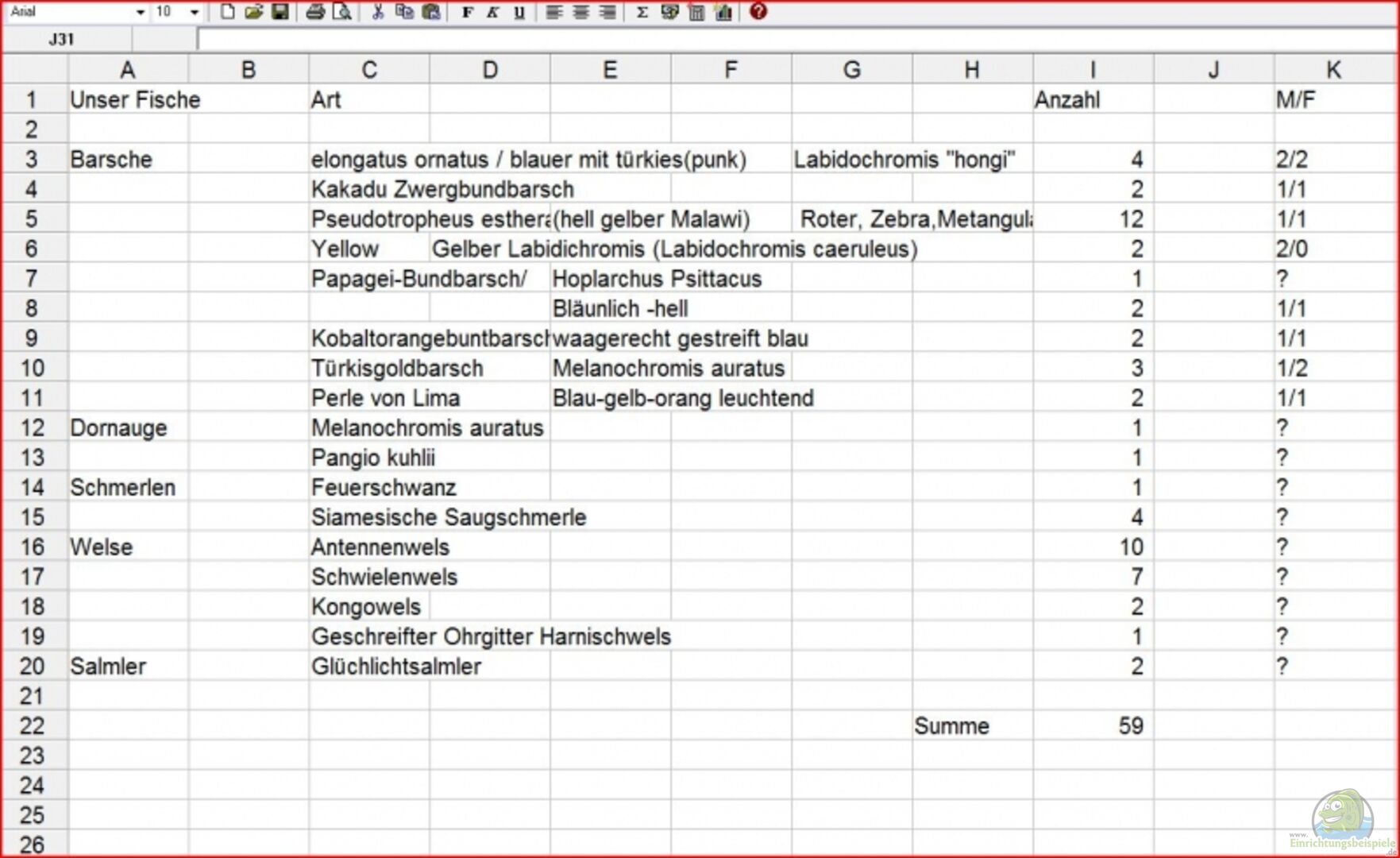Insert AutoSum with the sigma icon
Image resolution: width=1400 pixels, height=858 pixels.
[x=642, y=12]
